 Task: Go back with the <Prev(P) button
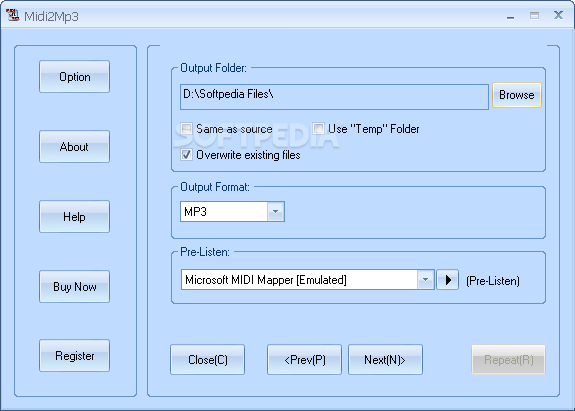click(304, 360)
